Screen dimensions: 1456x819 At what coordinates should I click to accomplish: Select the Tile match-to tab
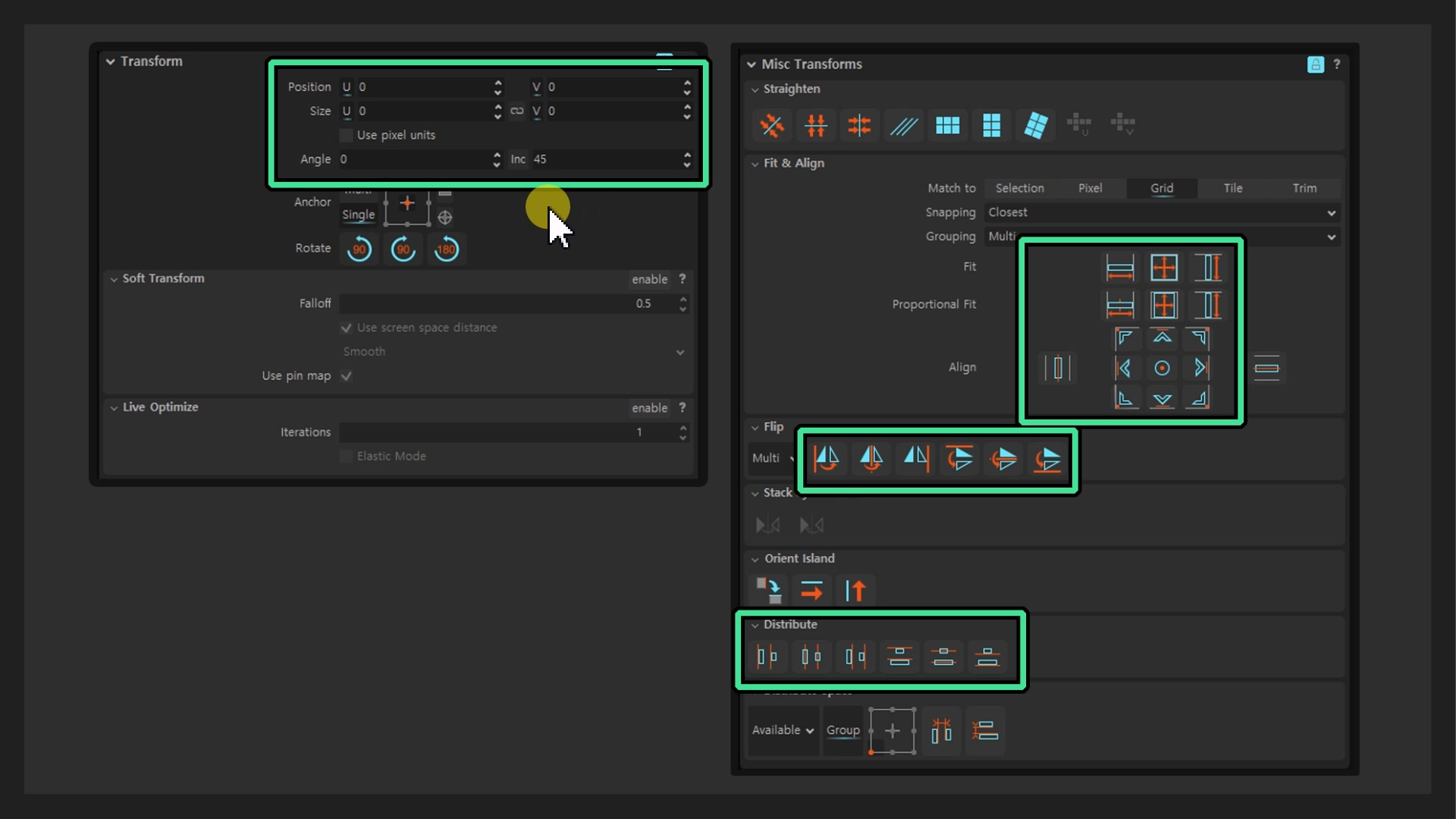pyautogui.click(x=1232, y=188)
